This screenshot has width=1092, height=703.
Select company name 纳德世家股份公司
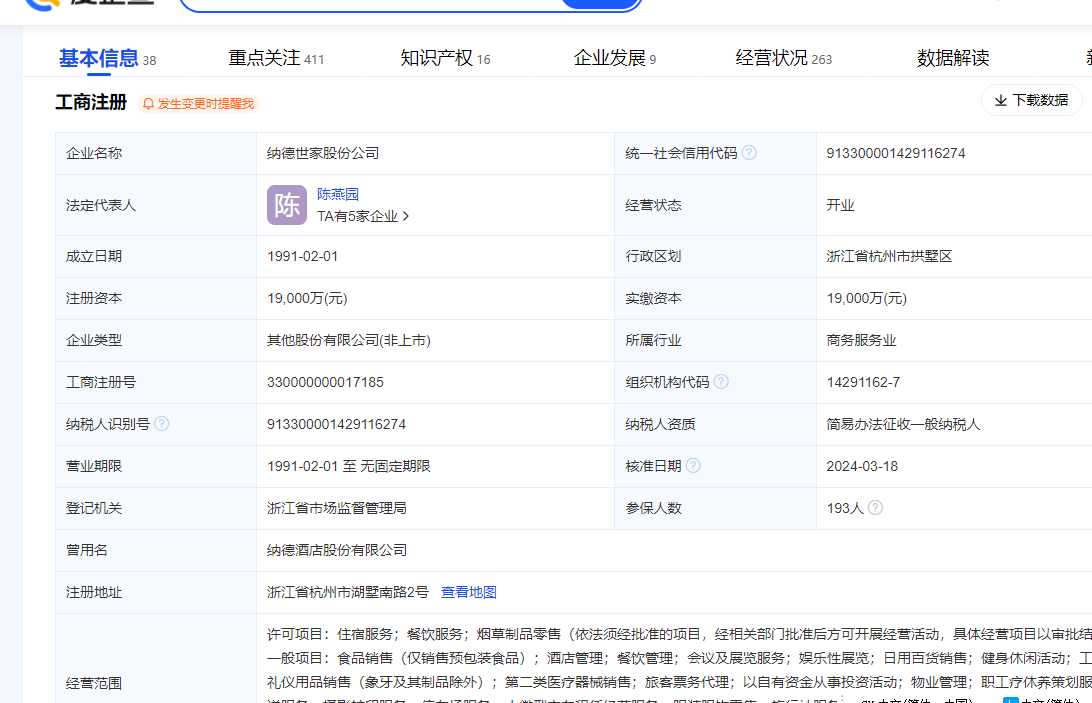323,153
